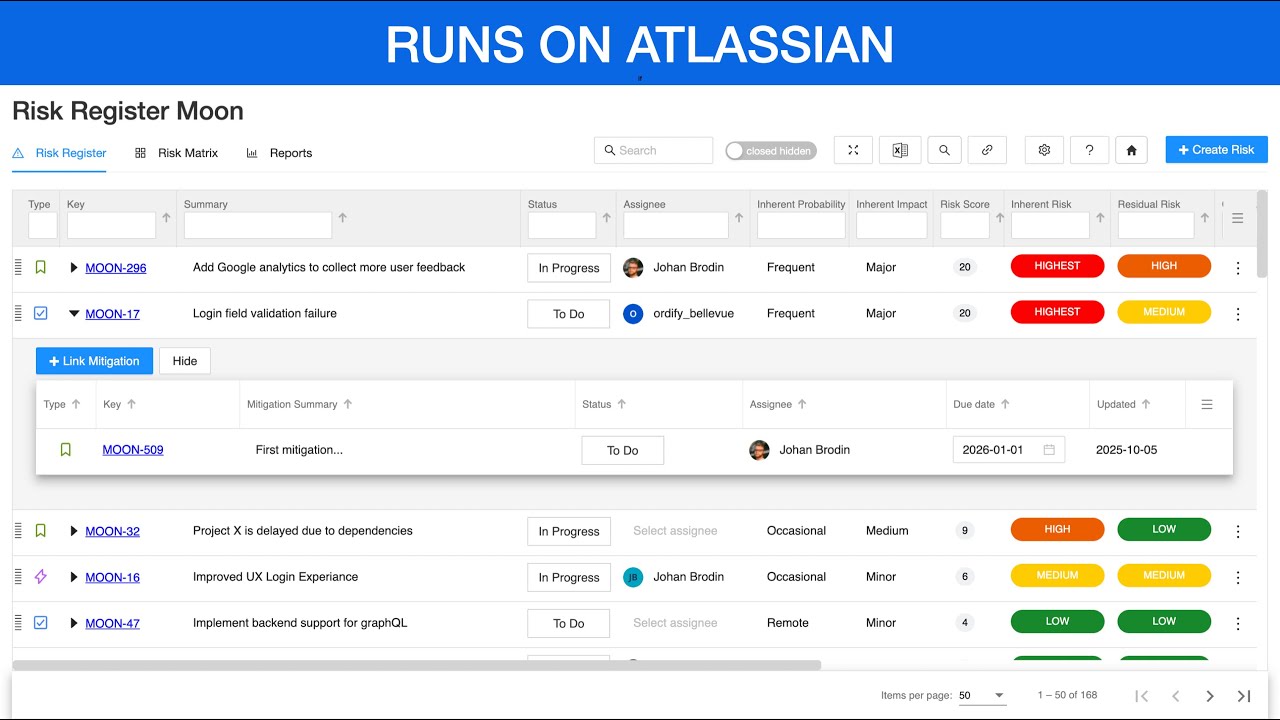Open three-dot menu for MOON-16 row
The image size is (1280, 720).
pos(1238,578)
